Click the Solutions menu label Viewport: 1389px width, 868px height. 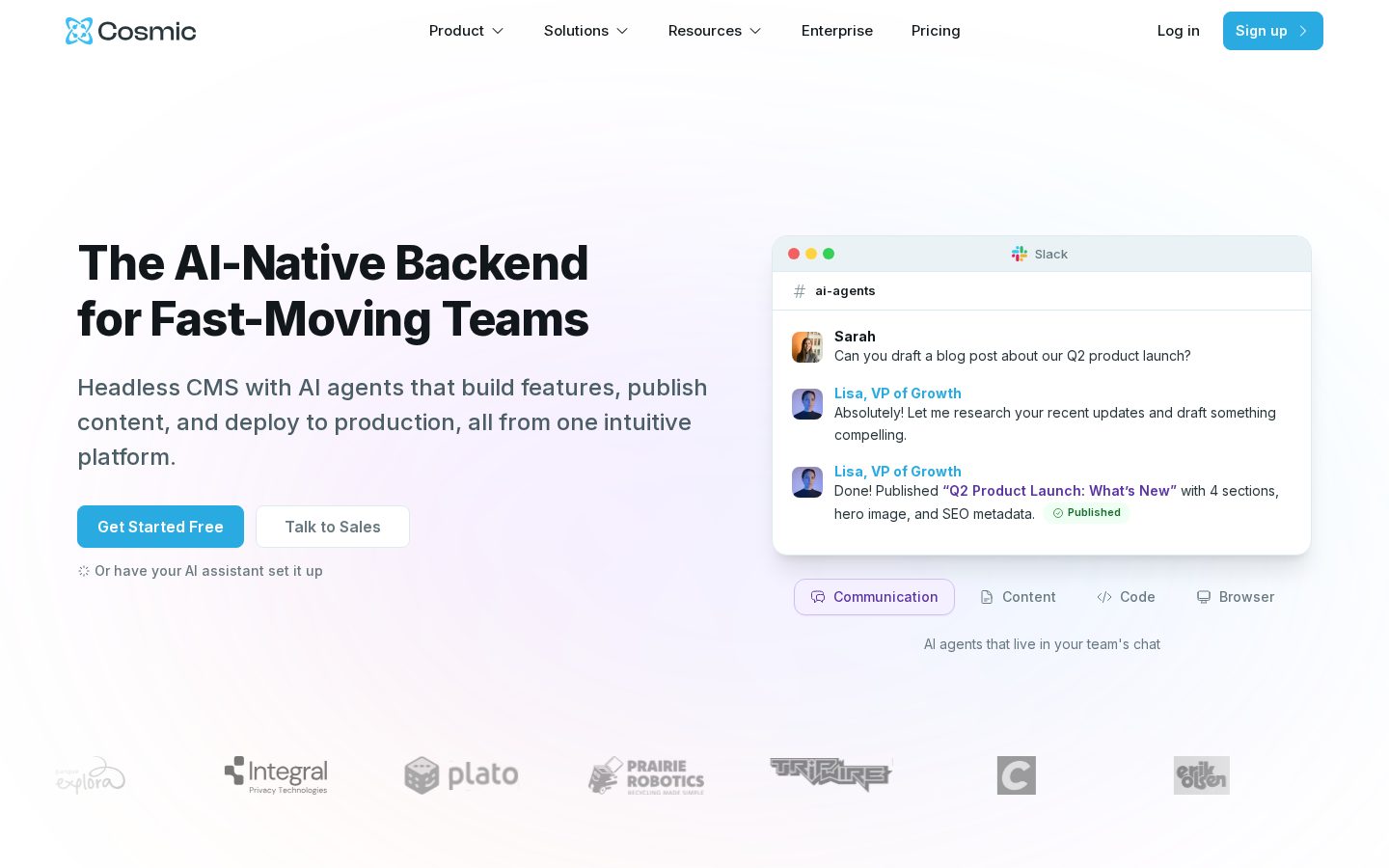tap(576, 31)
